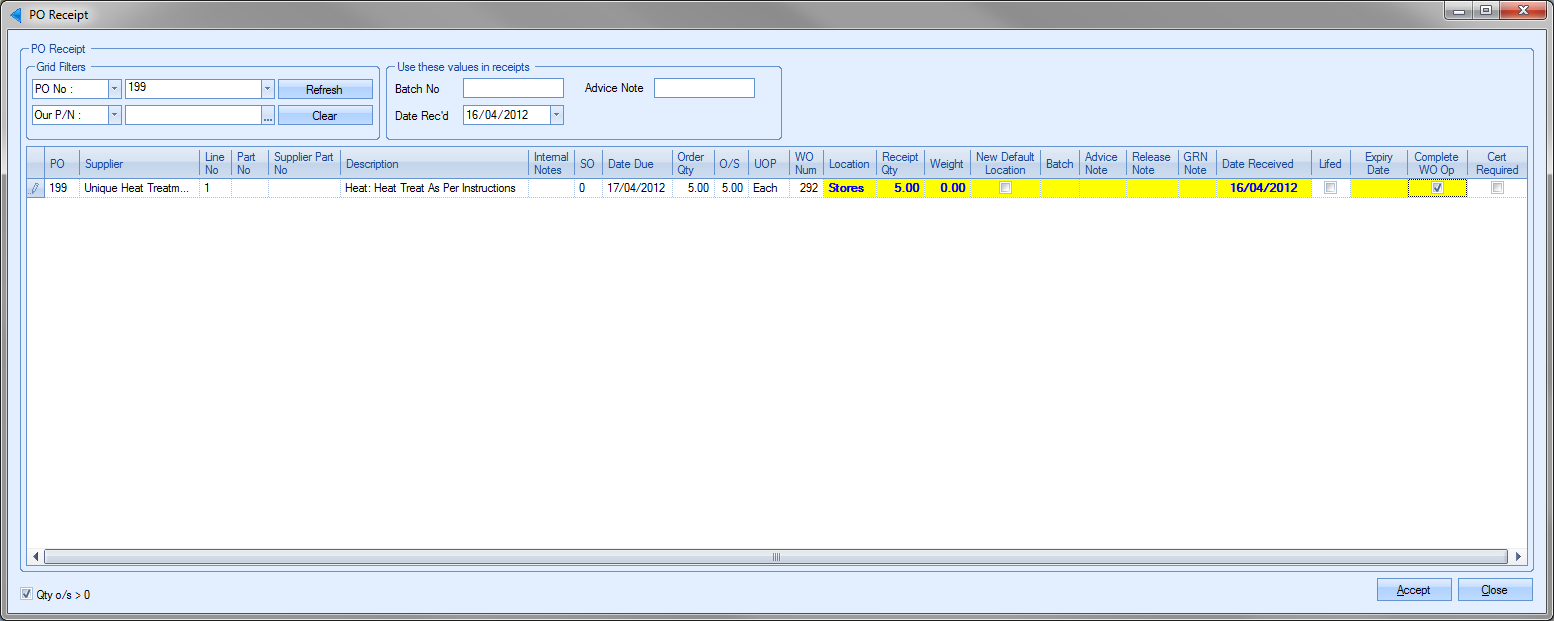Click the pencil edit icon in row
1554x621 pixels.
(35, 188)
